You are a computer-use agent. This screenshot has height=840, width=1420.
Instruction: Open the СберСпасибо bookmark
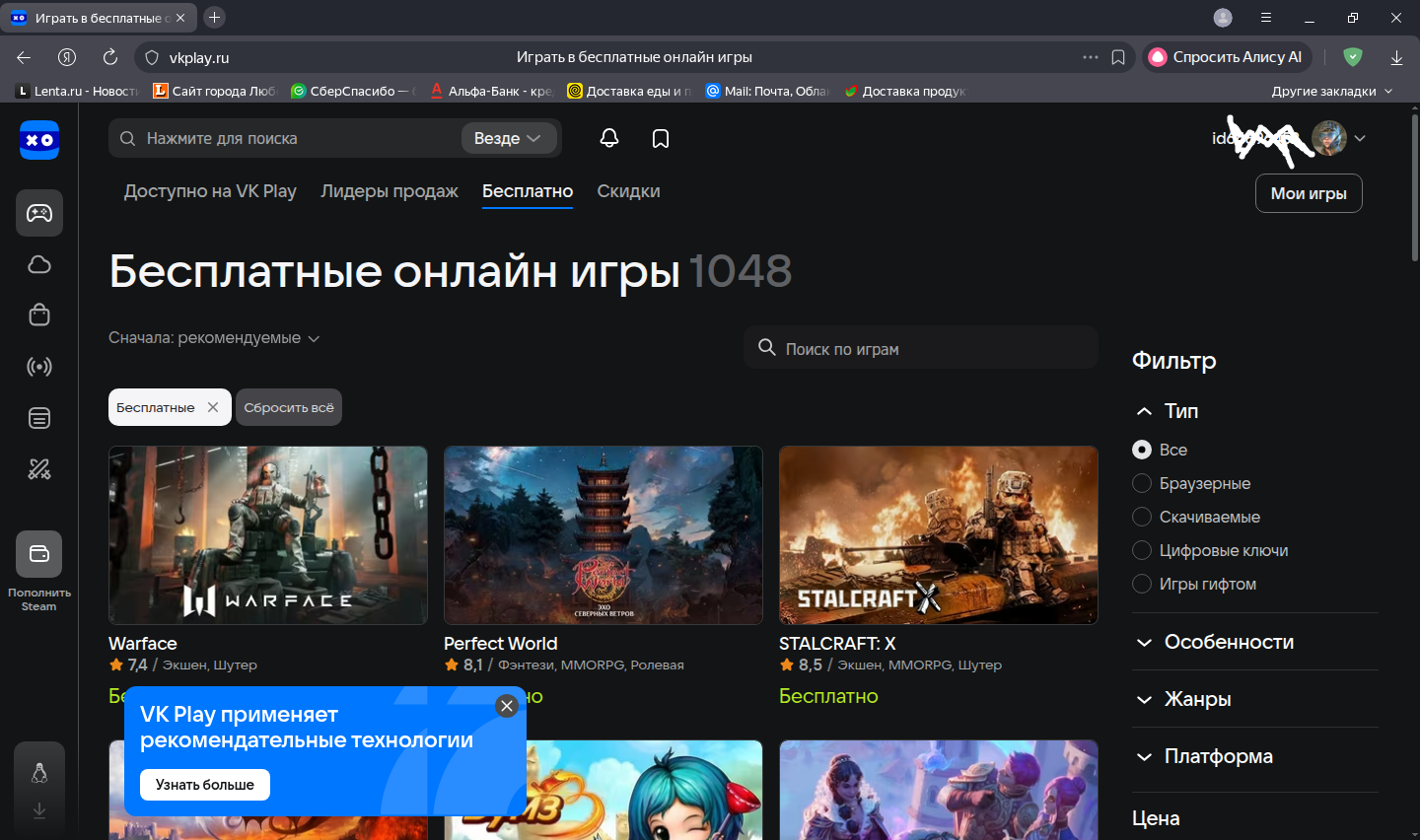coord(353,91)
